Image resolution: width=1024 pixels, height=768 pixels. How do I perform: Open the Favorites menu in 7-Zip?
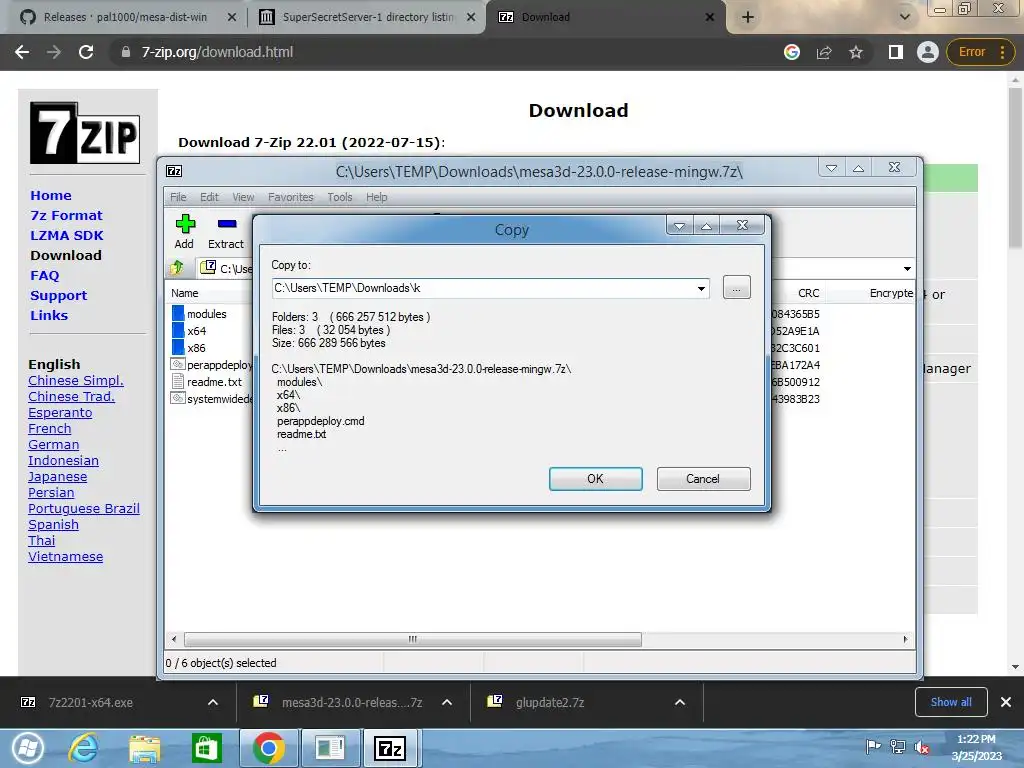(291, 197)
